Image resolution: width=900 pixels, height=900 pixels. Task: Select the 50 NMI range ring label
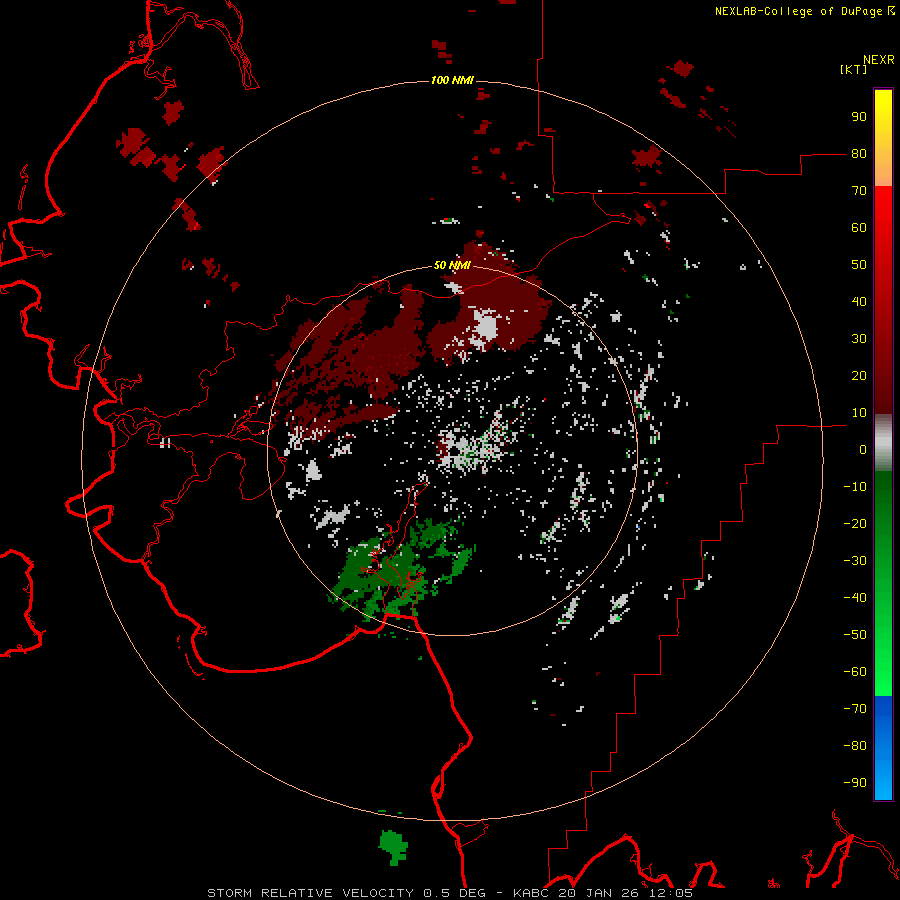point(452,265)
